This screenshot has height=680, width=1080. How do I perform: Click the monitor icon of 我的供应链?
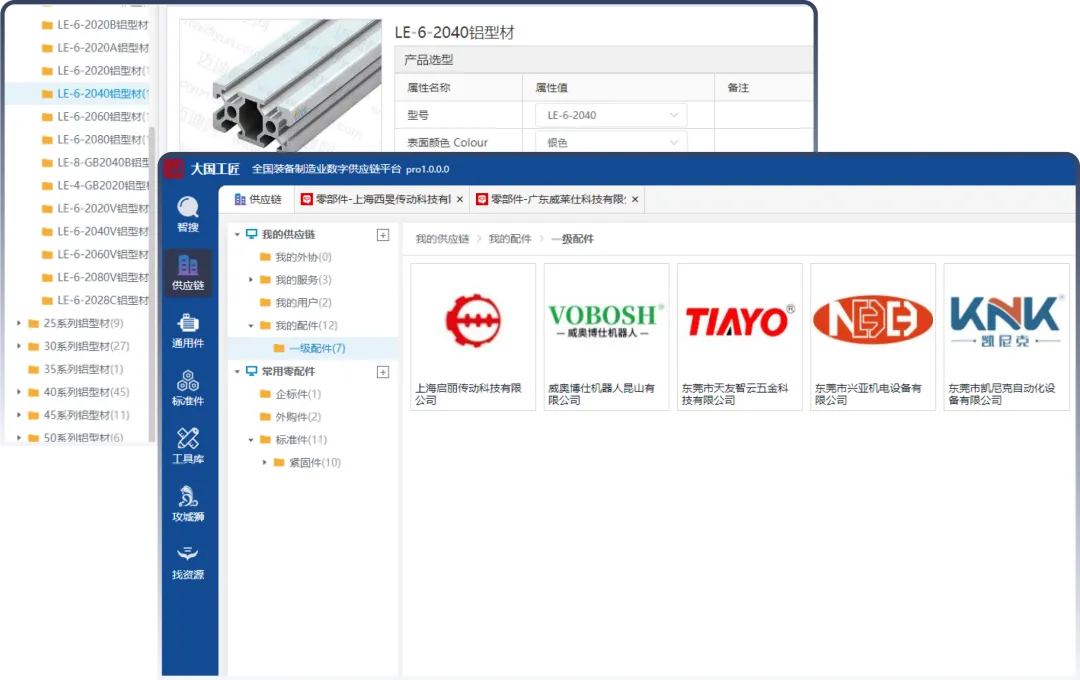[x=251, y=234]
